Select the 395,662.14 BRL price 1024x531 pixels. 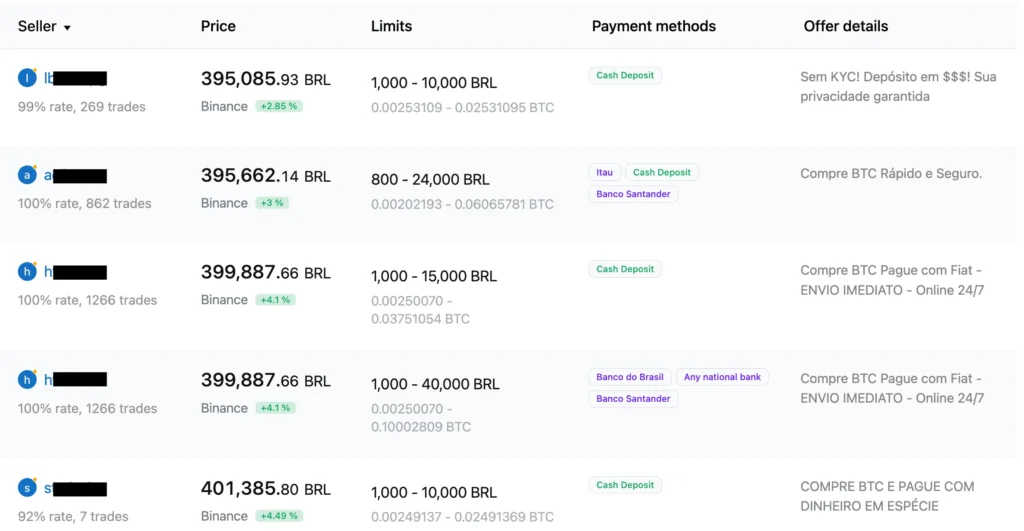coord(266,176)
